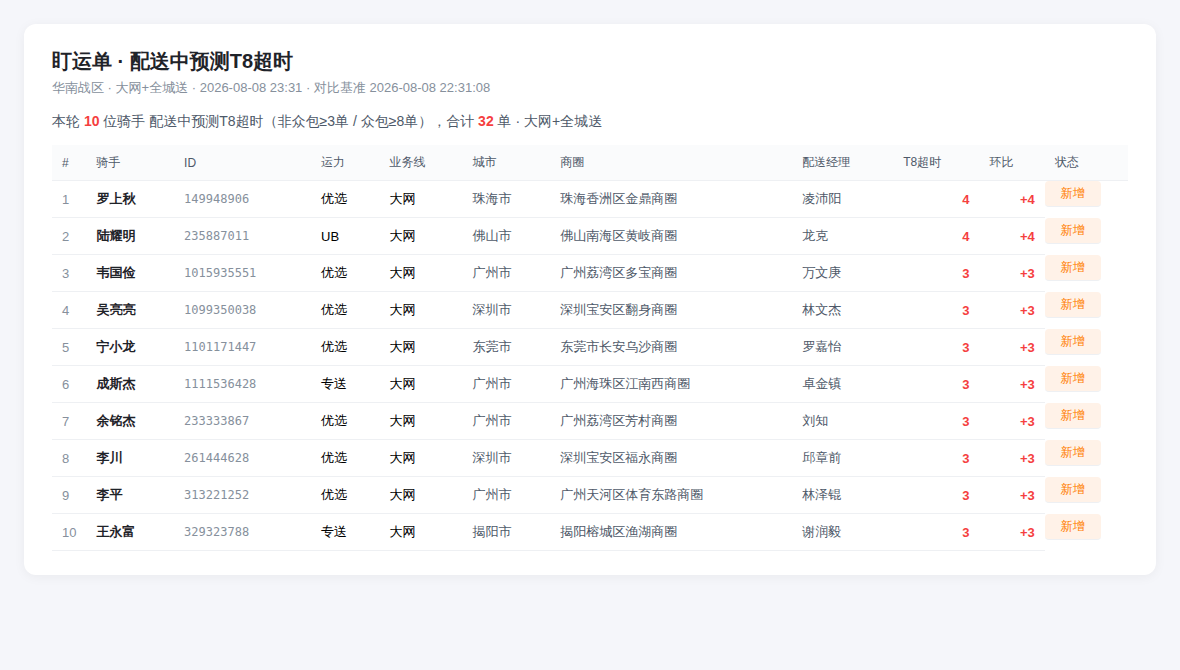The height and width of the screenshot is (670, 1180).
Task: Click the 配送经理 column header
Action: pos(826,163)
